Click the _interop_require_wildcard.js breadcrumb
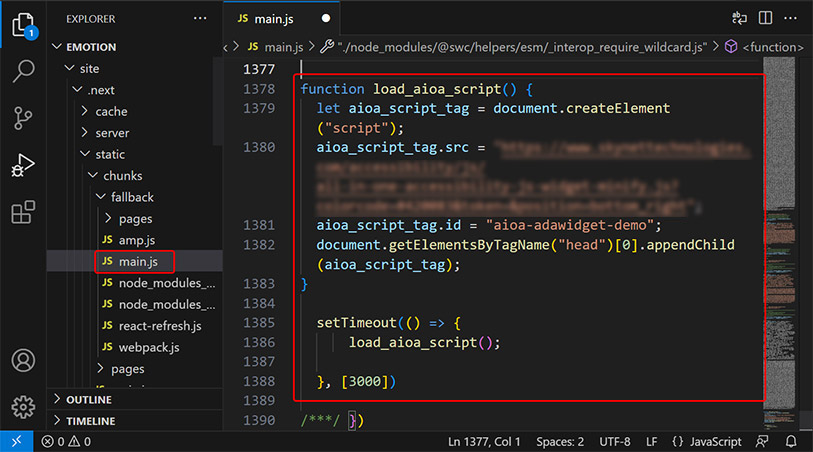 pos(513,47)
